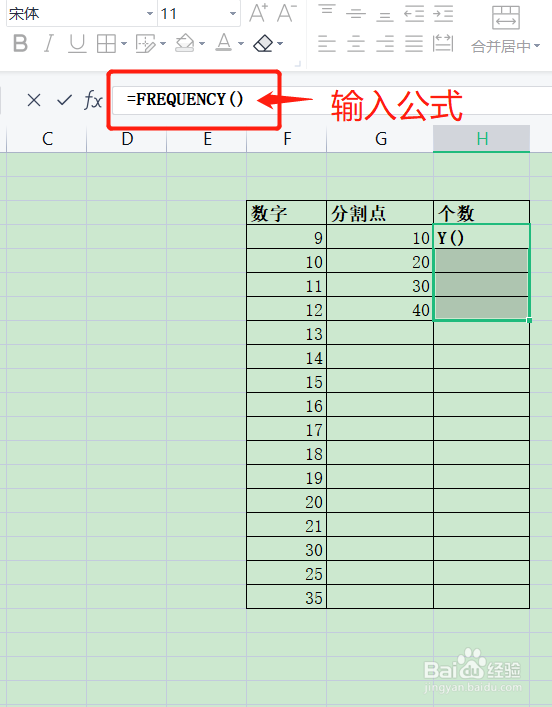Screen dimensions: 552x707
Task: Select cell with 10 in 分割点 column
Action: (x=380, y=236)
